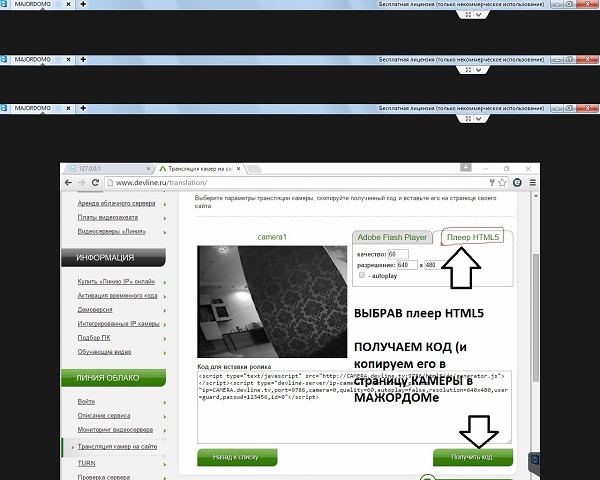Open the Chrome hamburger menu
The height and width of the screenshot is (480, 600).
pyautogui.click(x=532, y=183)
